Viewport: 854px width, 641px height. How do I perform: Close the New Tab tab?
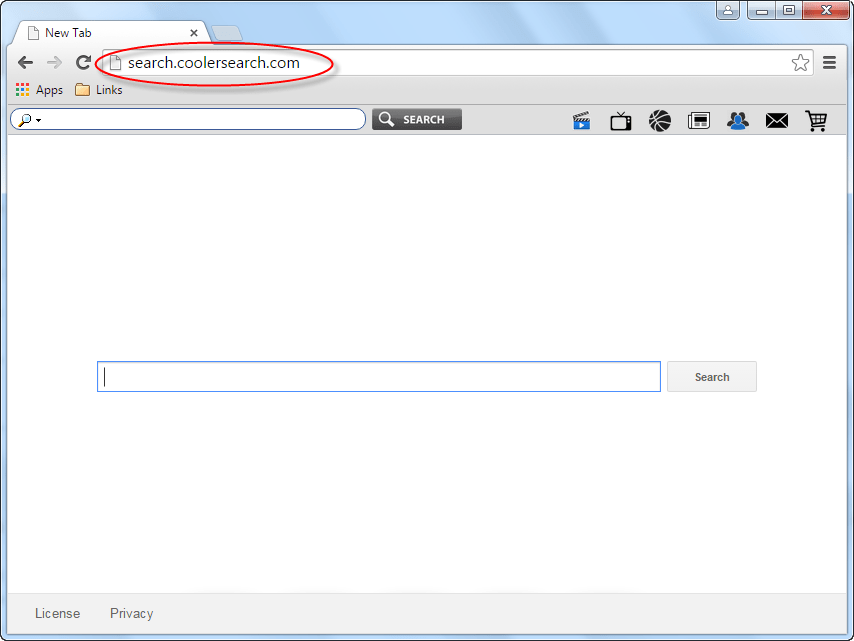pos(193,33)
